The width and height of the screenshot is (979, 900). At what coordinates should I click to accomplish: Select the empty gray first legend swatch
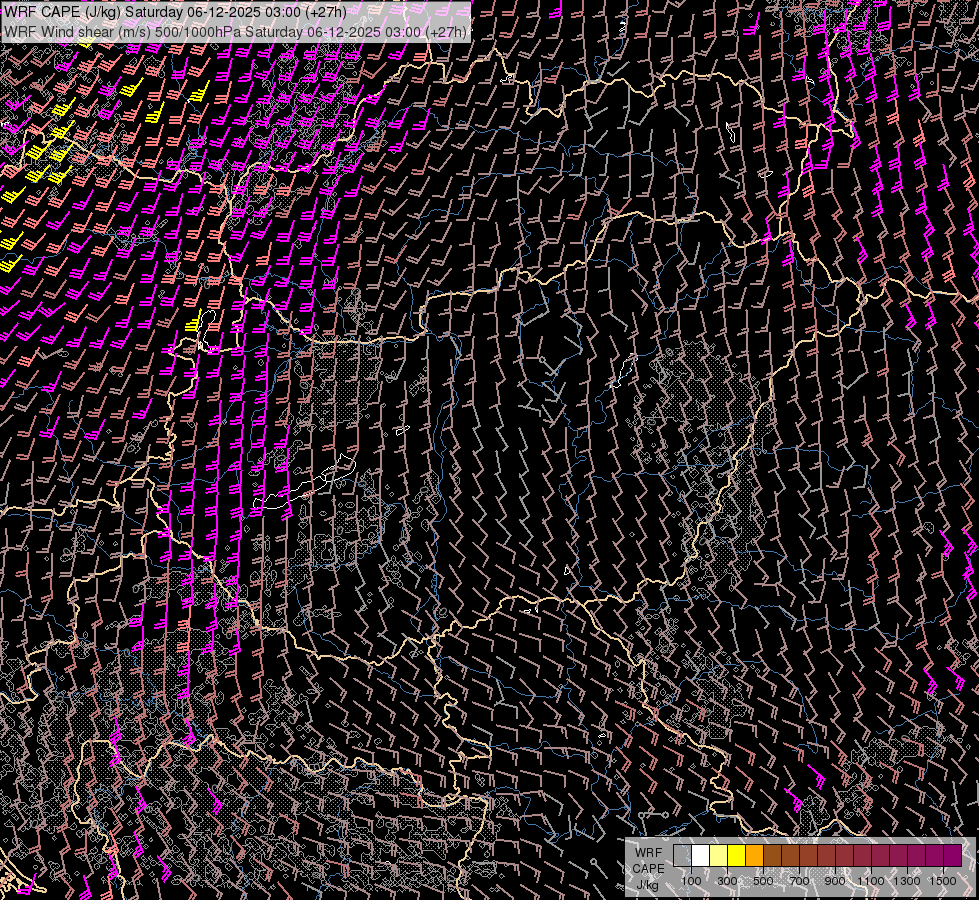tap(683, 856)
